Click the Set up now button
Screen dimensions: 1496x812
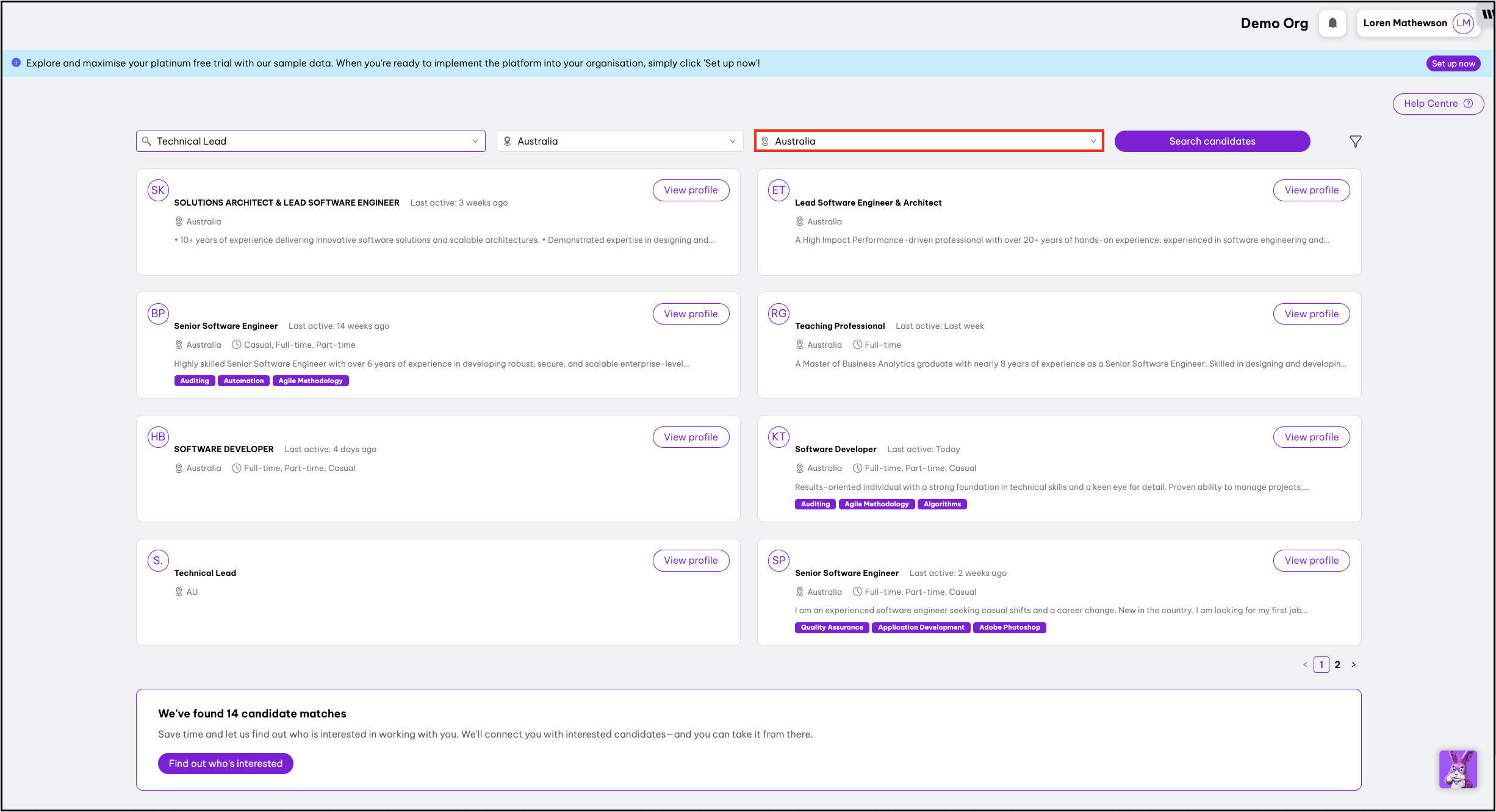pos(1453,63)
